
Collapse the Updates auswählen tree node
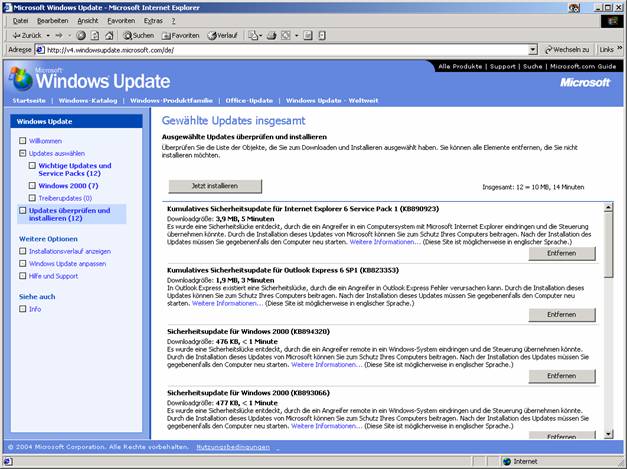tap(23, 154)
